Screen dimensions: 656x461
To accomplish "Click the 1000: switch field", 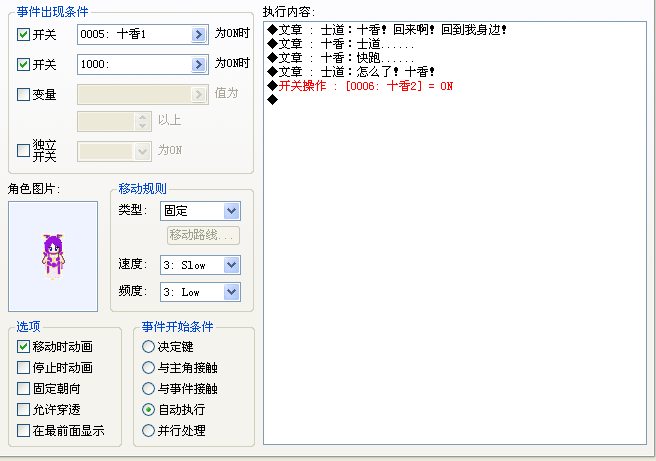I will pyautogui.click(x=143, y=64).
